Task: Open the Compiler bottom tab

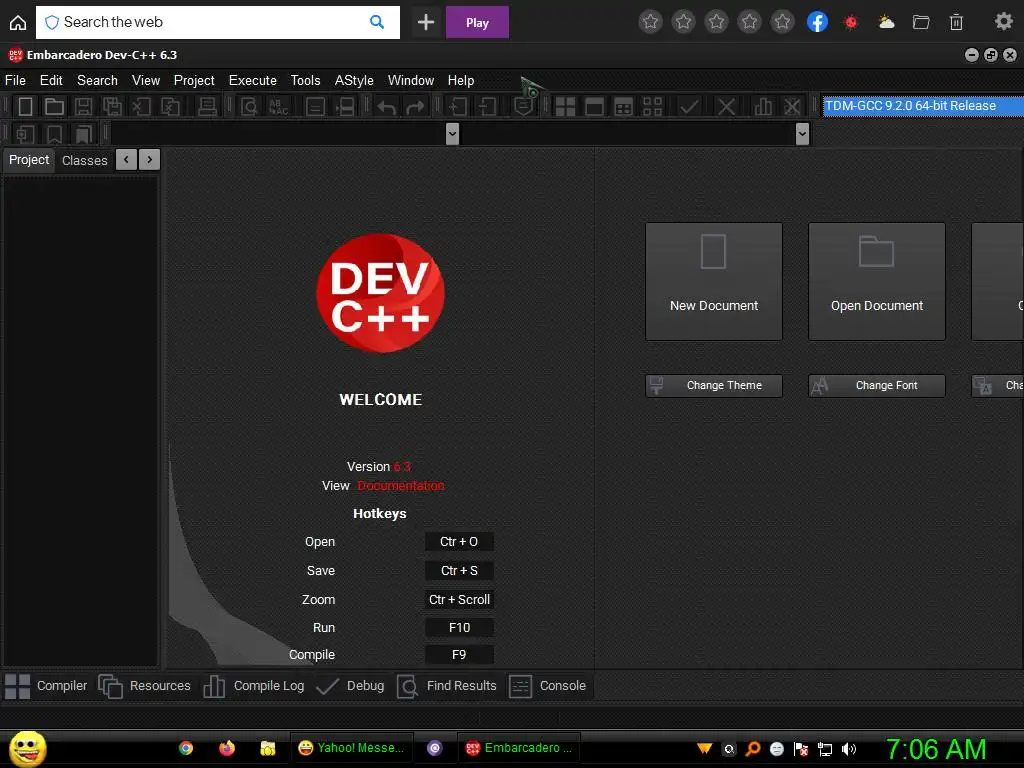Action: pyautogui.click(x=46, y=686)
